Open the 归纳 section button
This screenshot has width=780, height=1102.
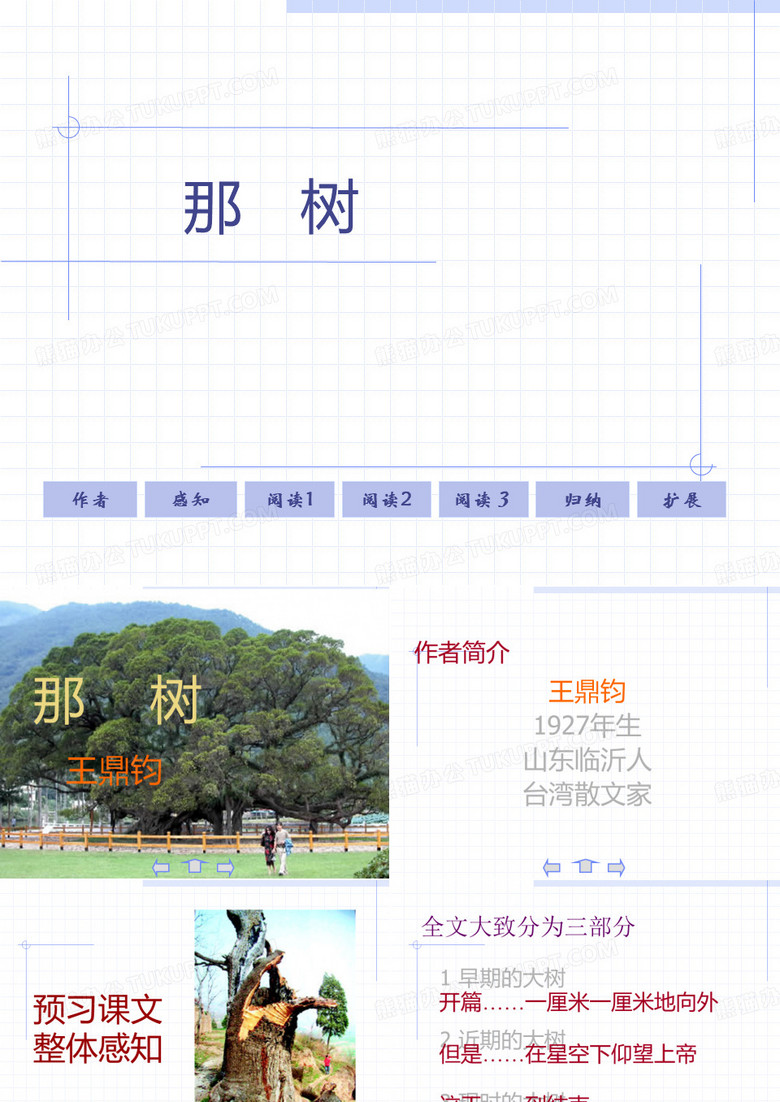click(583, 500)
